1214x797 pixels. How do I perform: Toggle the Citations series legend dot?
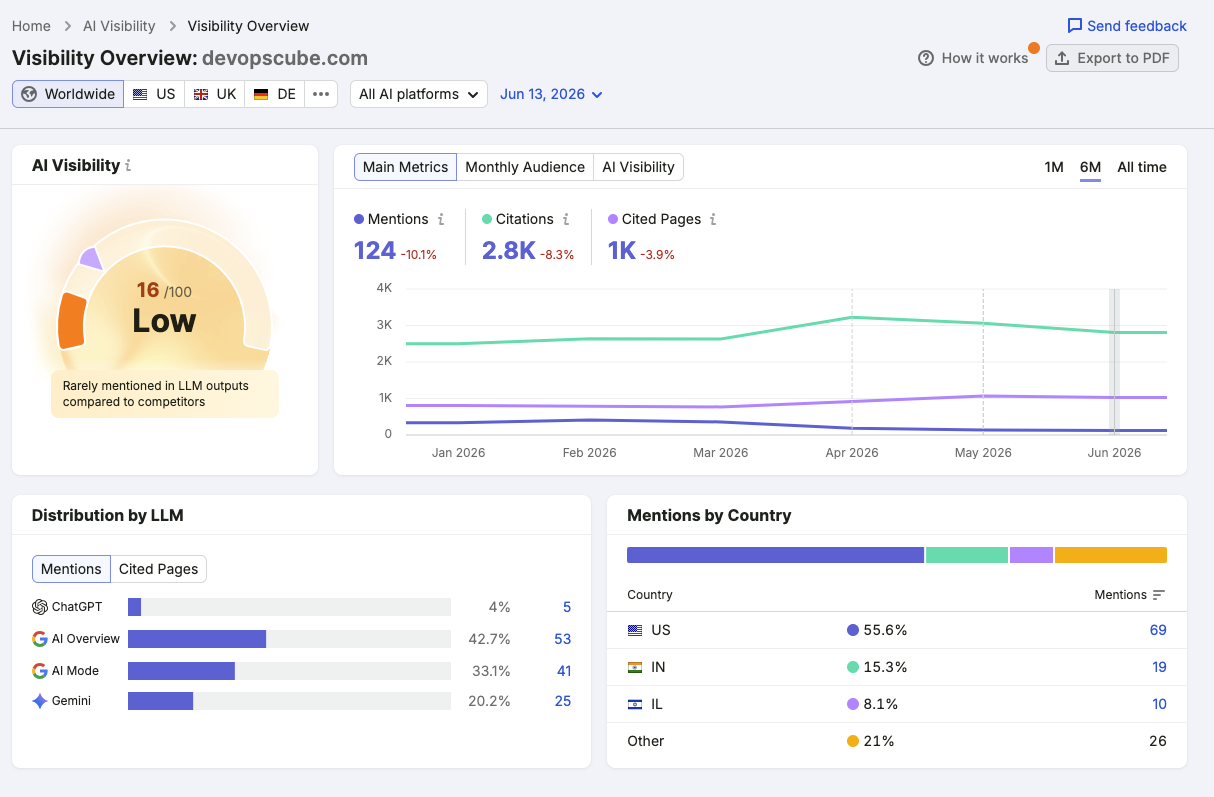pos(487,219)
